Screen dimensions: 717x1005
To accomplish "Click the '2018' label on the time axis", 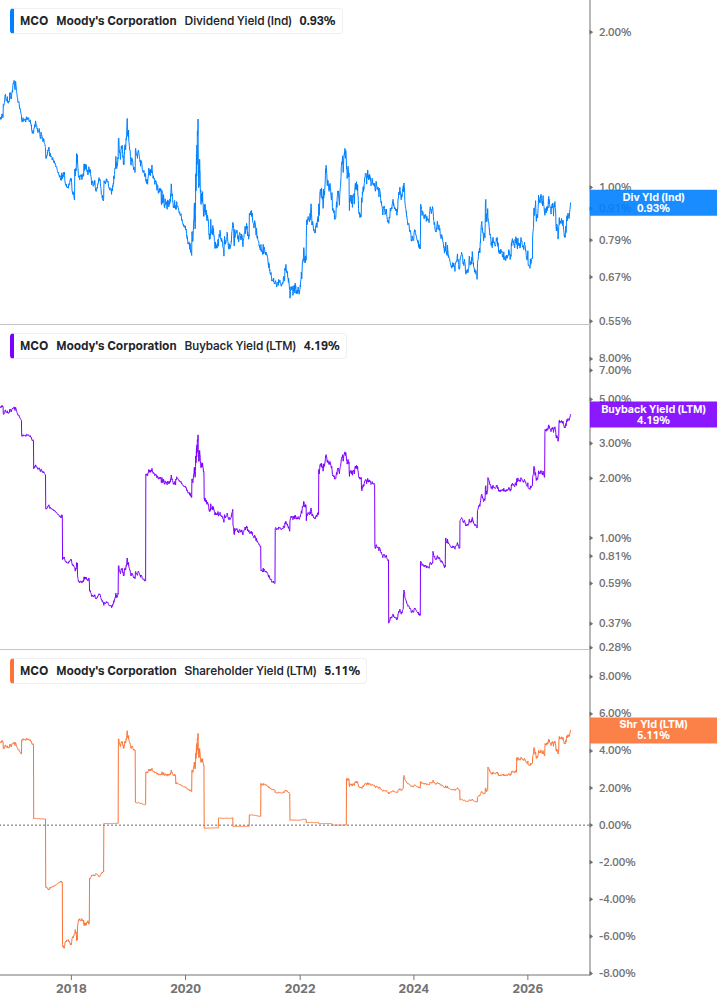I will [71, 988].
